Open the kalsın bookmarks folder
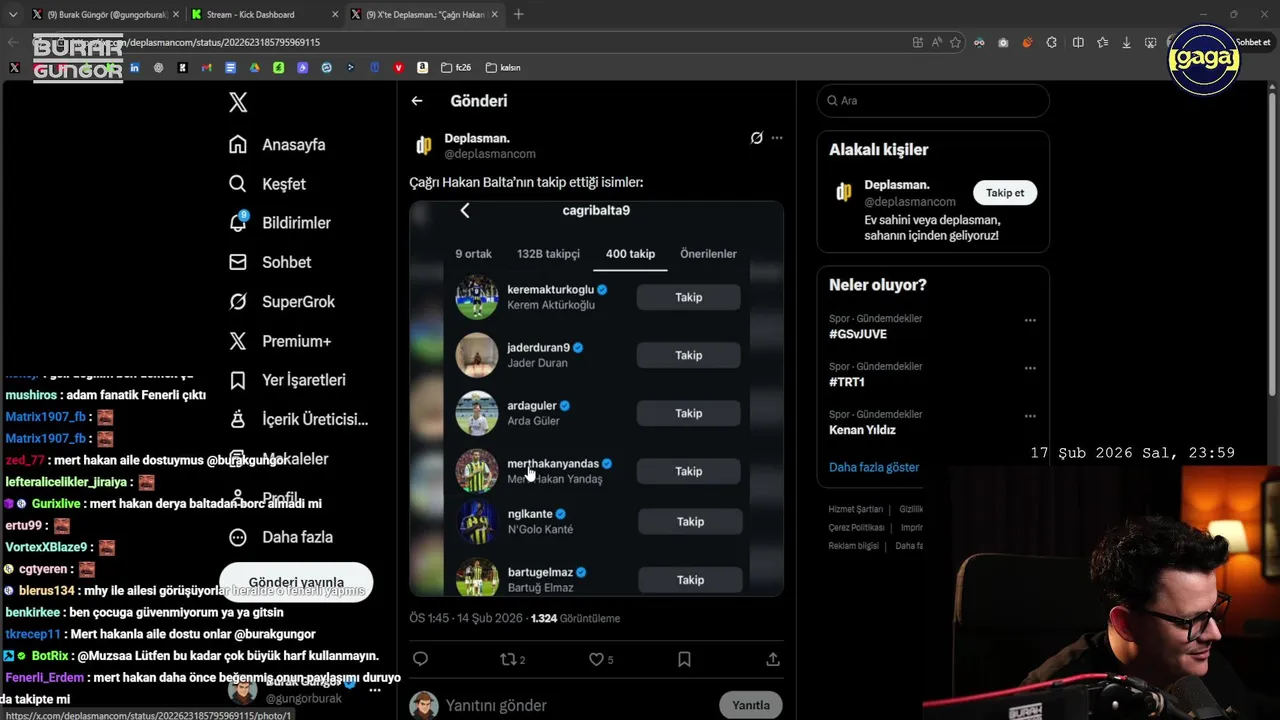 click(503, 68)
